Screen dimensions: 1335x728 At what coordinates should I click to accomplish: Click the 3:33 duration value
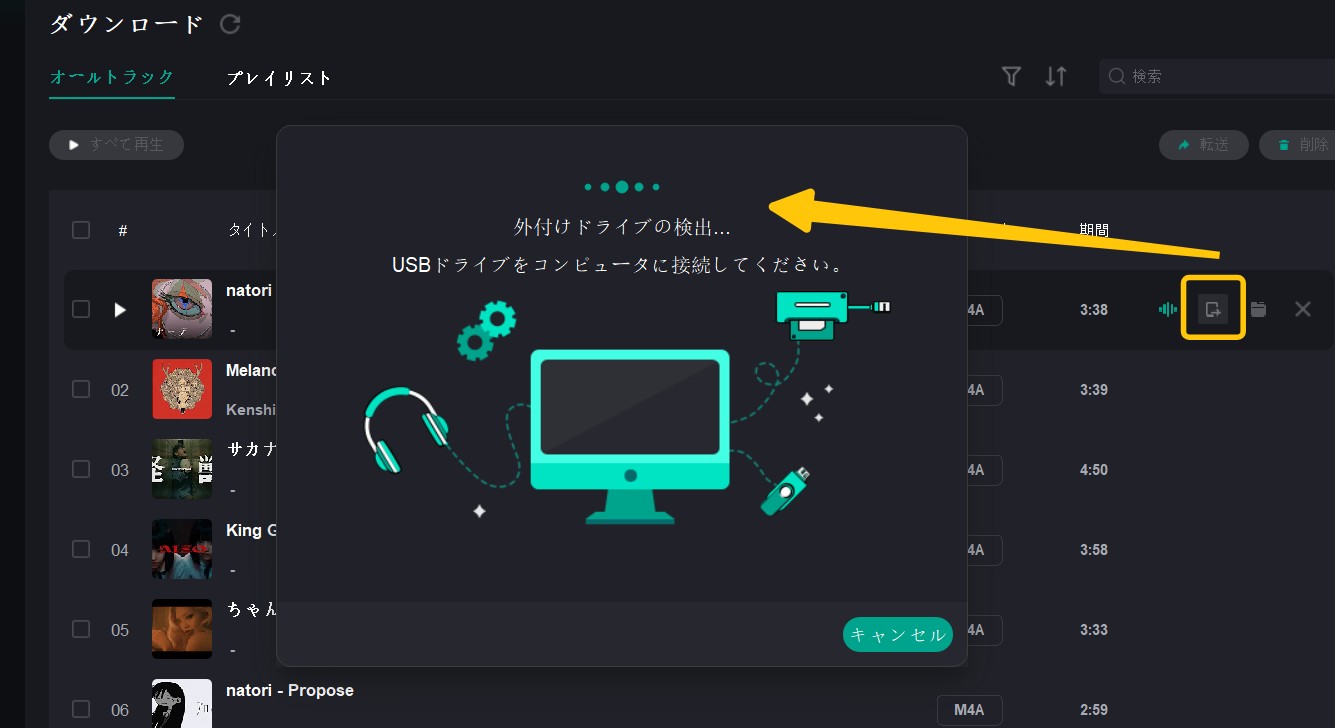[x=1094, y=630]
